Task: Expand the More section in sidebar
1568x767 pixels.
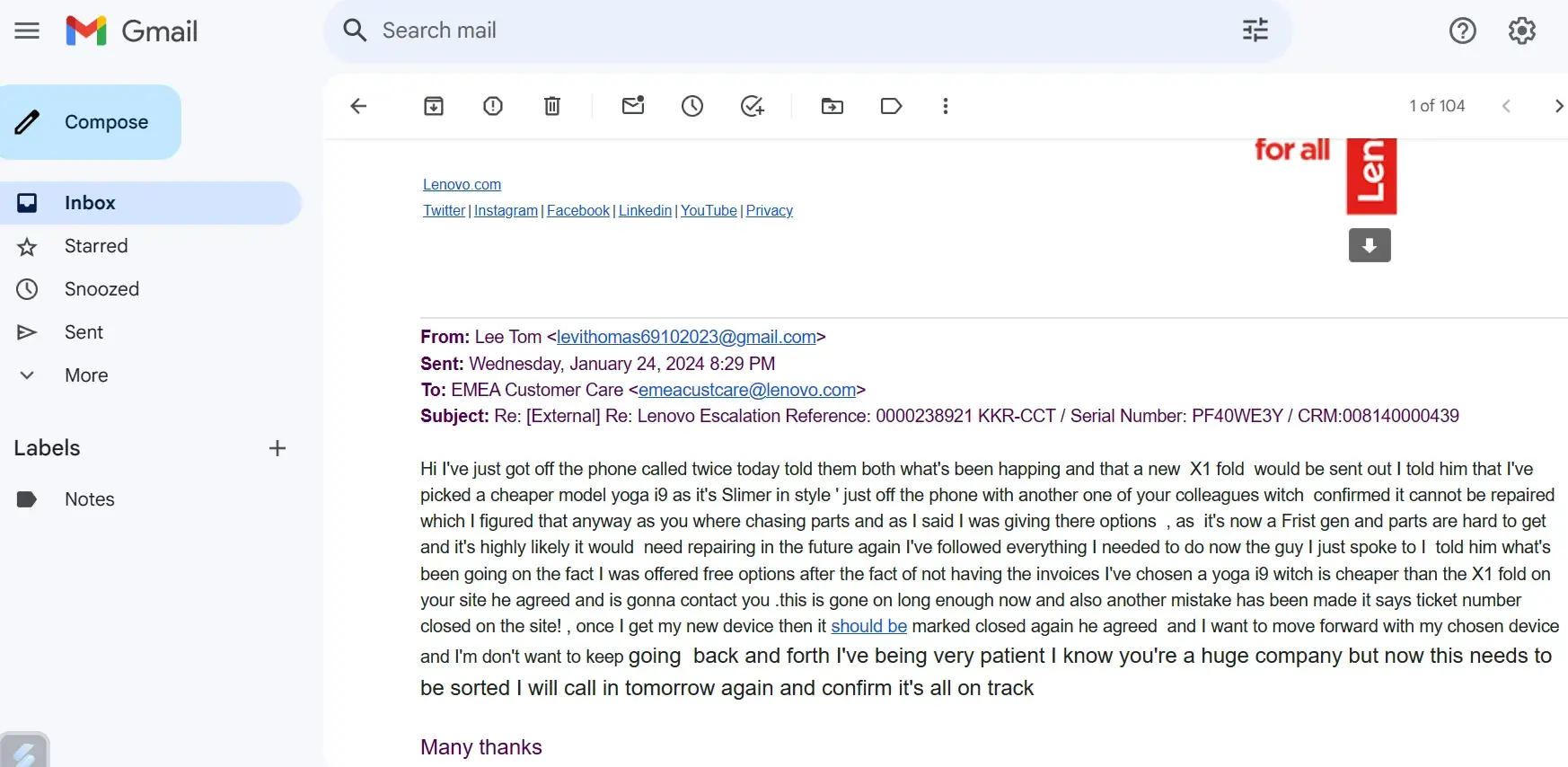Action: pos(86,375)
